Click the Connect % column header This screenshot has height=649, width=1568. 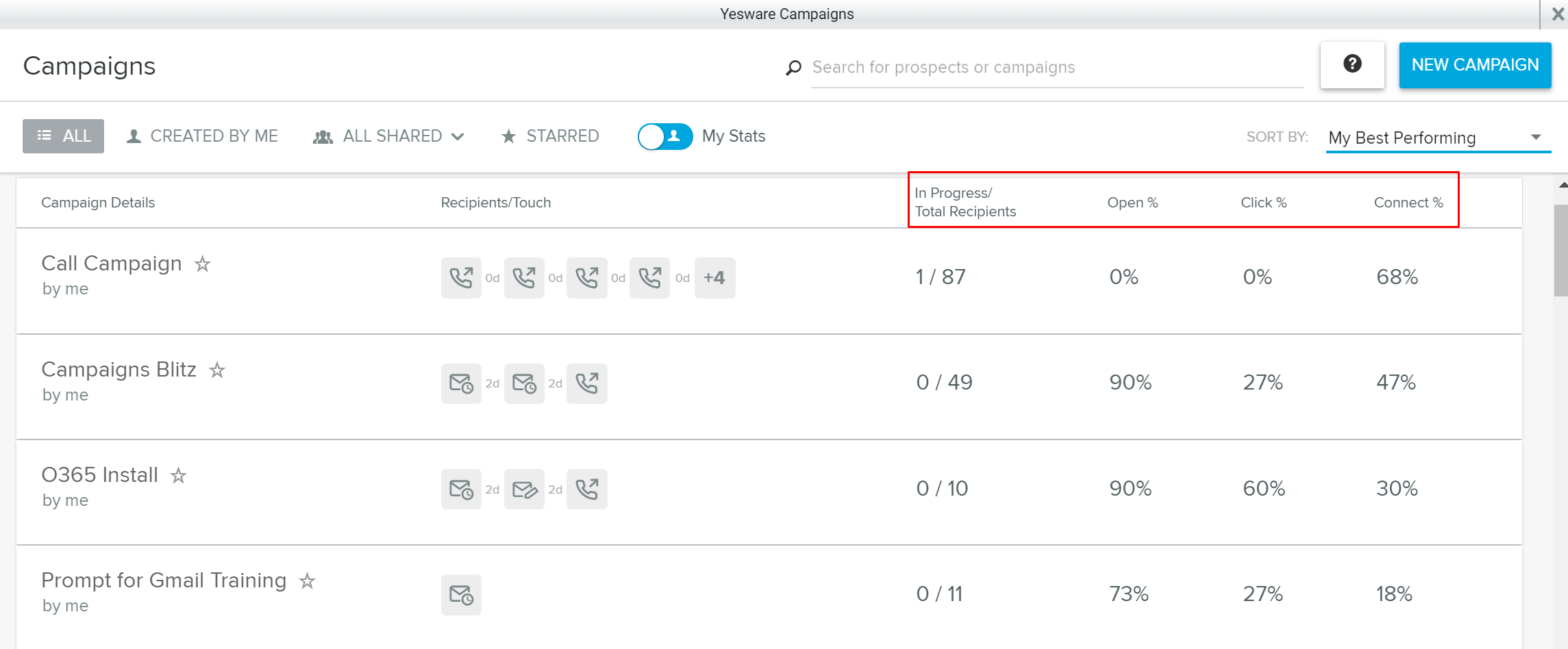1408,203
